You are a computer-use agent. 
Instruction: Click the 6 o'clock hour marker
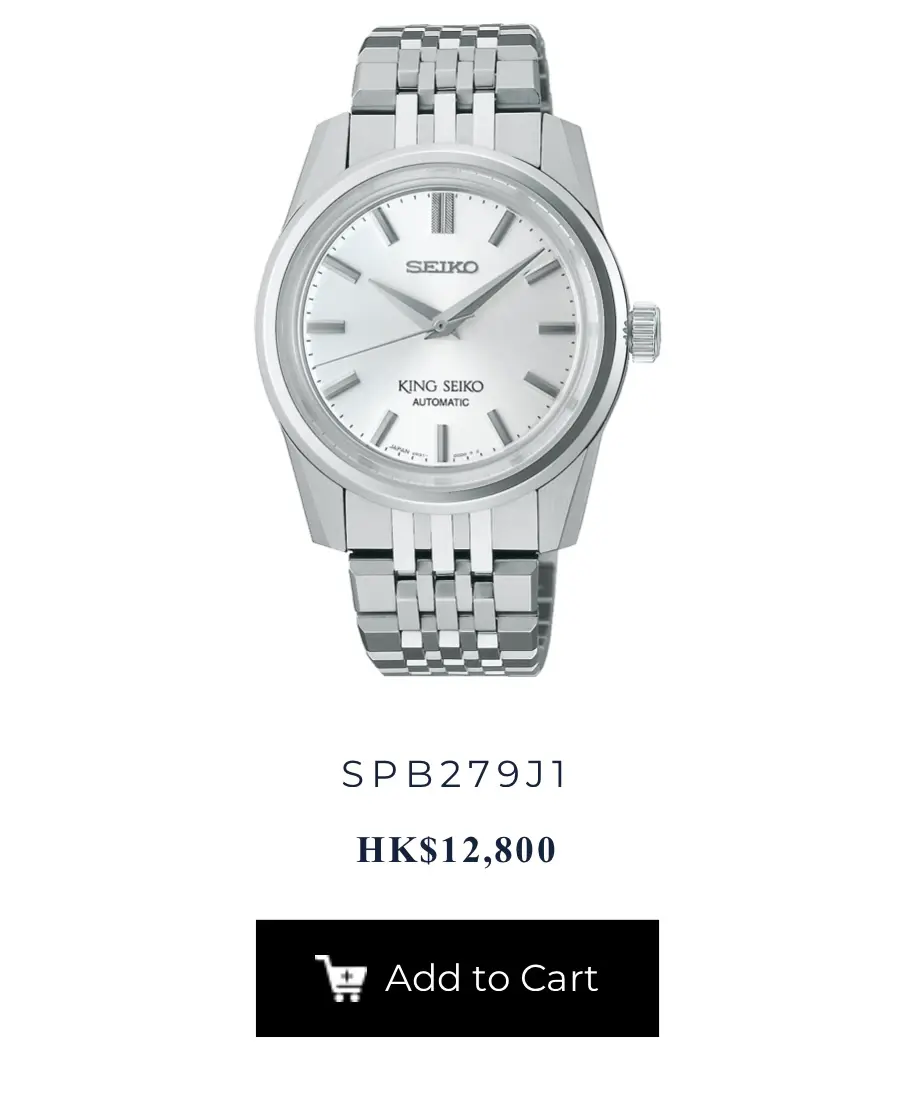pyautogui.click(x=442, y=442)
